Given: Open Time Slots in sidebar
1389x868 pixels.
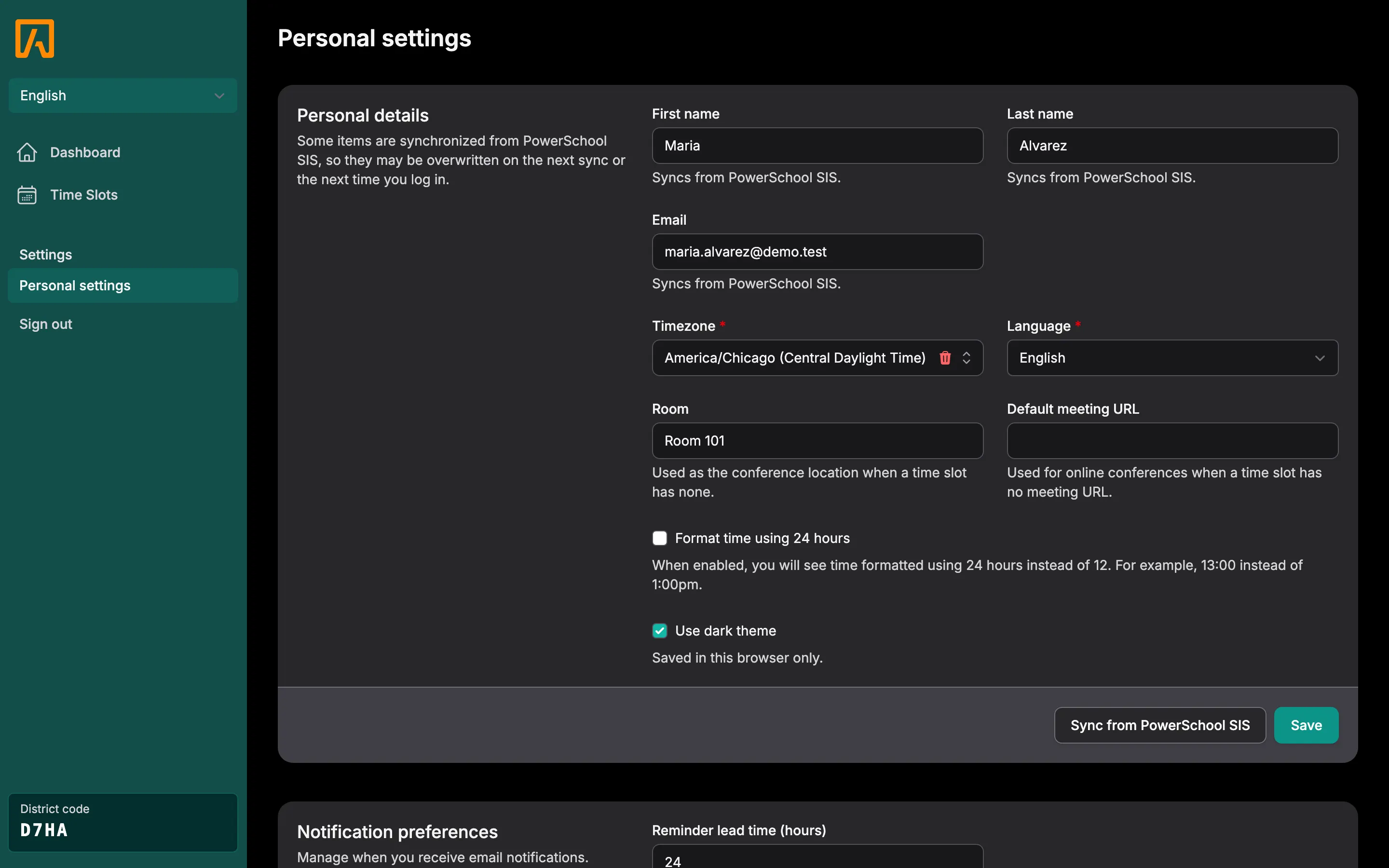Looking at the screenshot, I should point(84,195).
